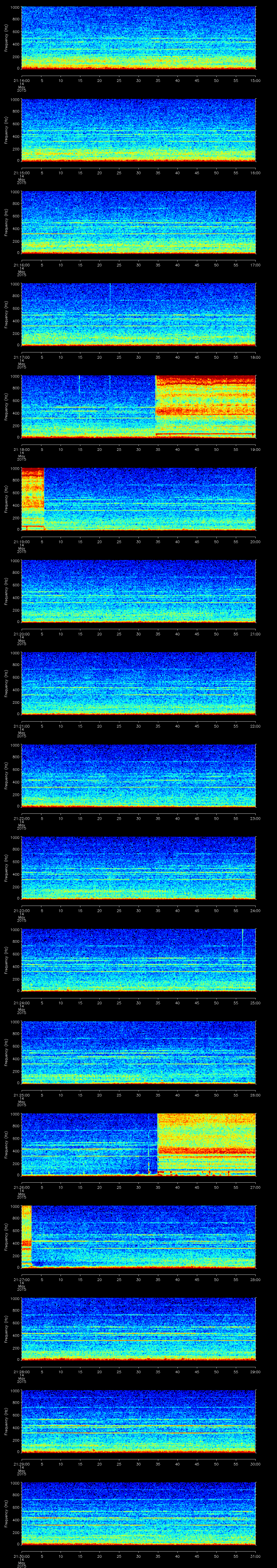Viewport: 277px width, 1568px height.
Task: Click the spectrogram plot starting at 21:16:00
Action: click(x=138, y=222)
